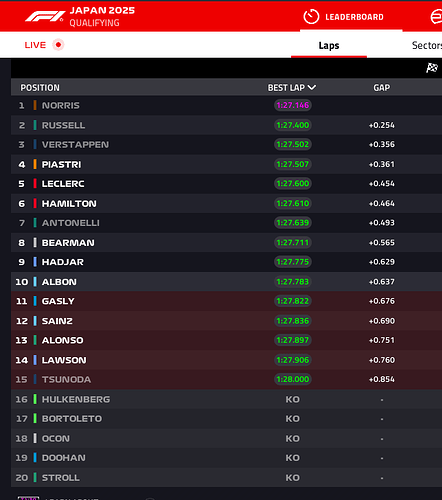Click the LIVE status label
442x500 pixels.
[35, 45]
